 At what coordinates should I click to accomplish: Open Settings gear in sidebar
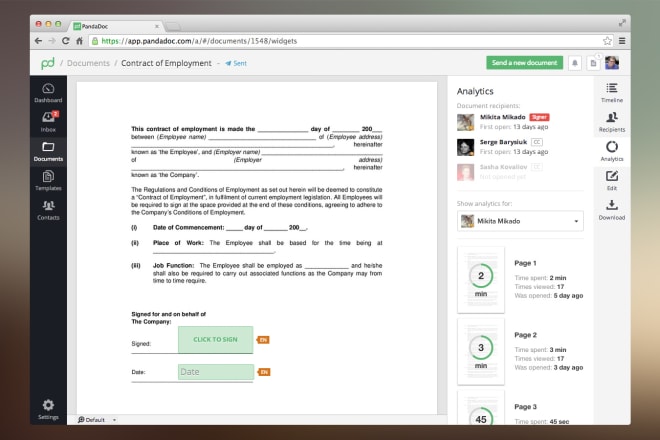tap(48, 409)
